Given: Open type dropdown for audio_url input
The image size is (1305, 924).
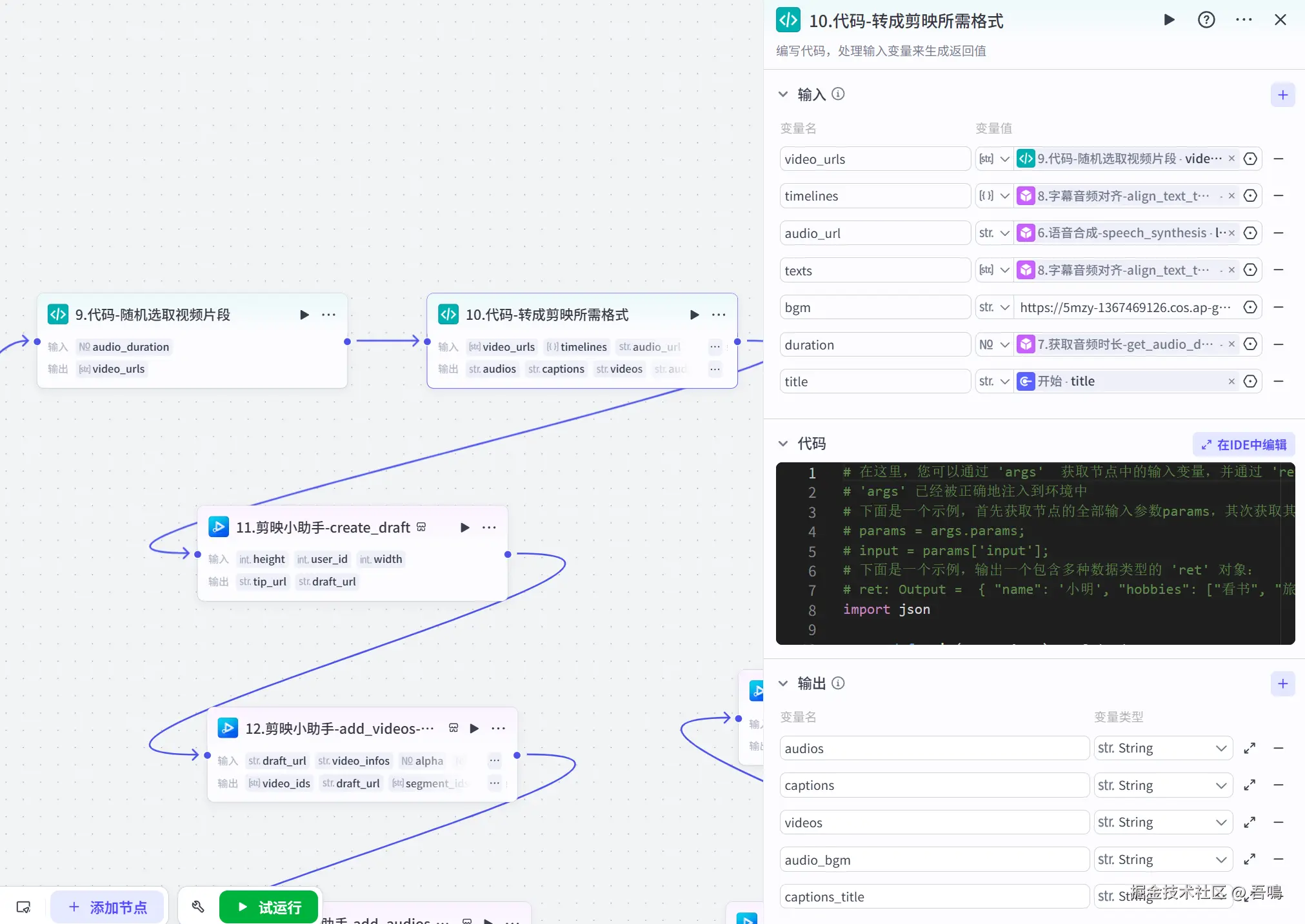Looking at the screenshot, I should point(994,233).
